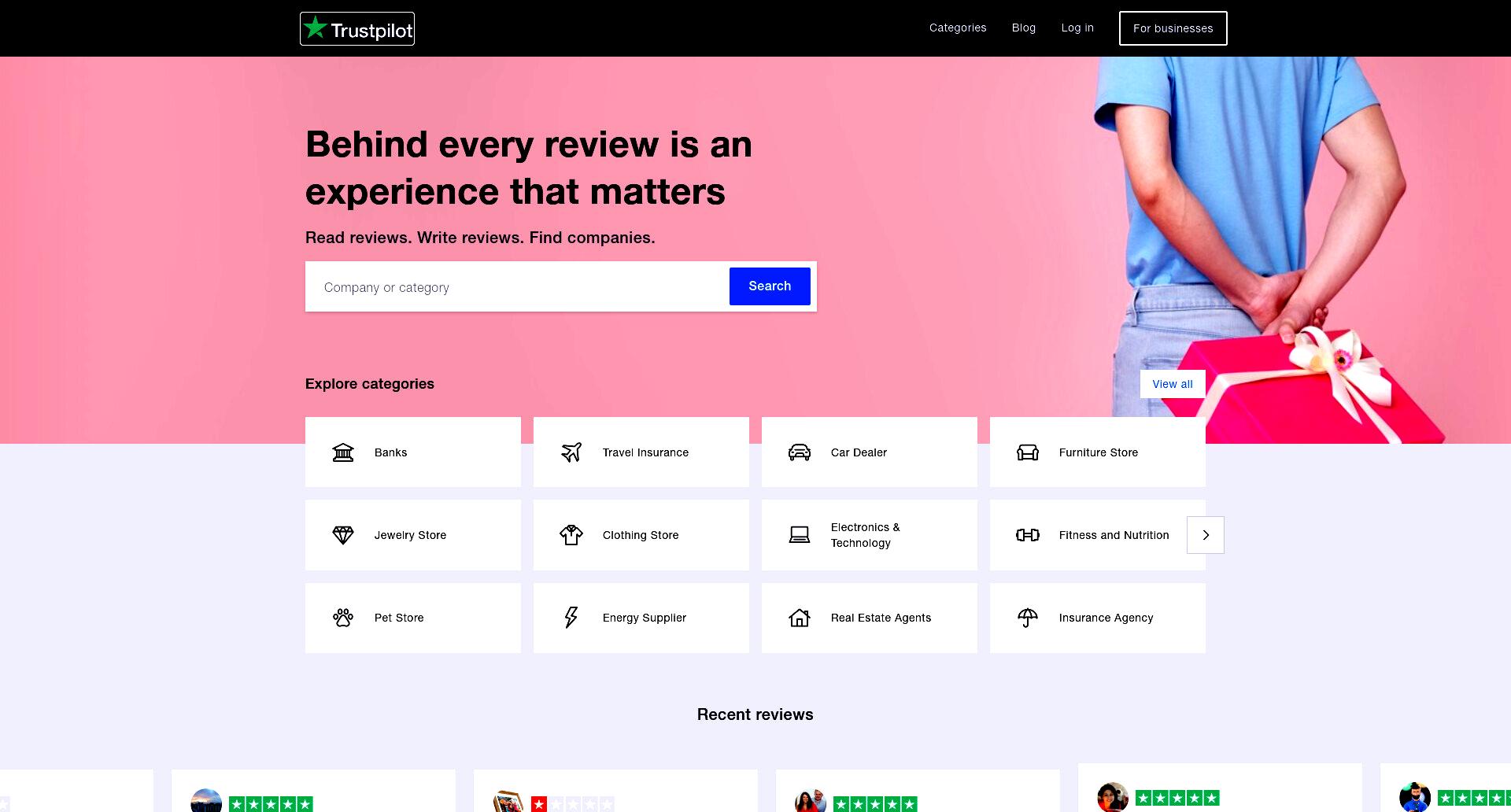
Task: Click the Energy Supplier lightning icon
Action: point(571,618)
